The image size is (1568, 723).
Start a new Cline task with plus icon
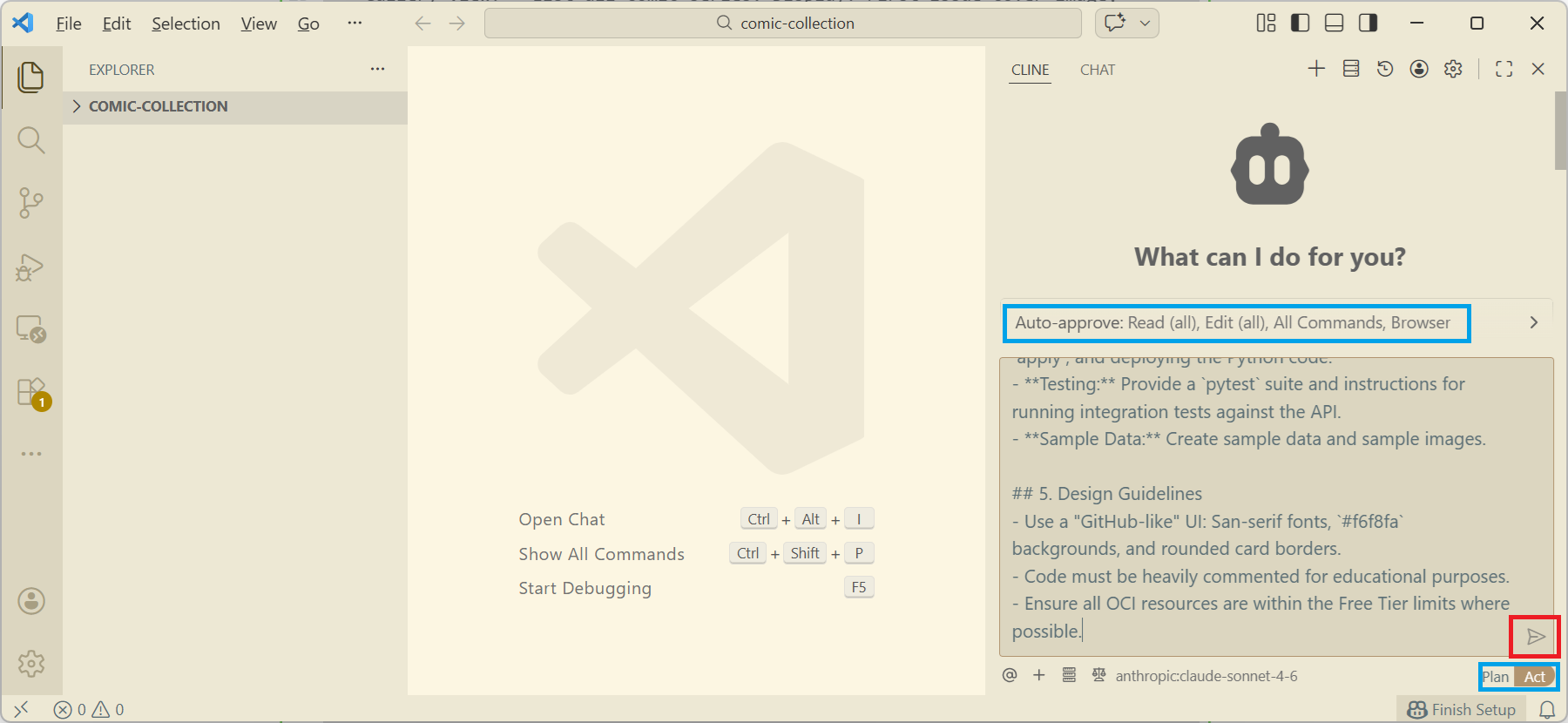tap(1316, 69)
